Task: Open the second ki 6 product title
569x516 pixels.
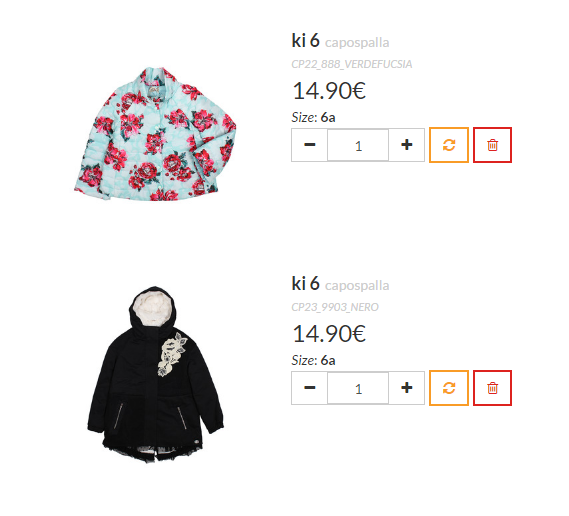Action: [306, 283]
